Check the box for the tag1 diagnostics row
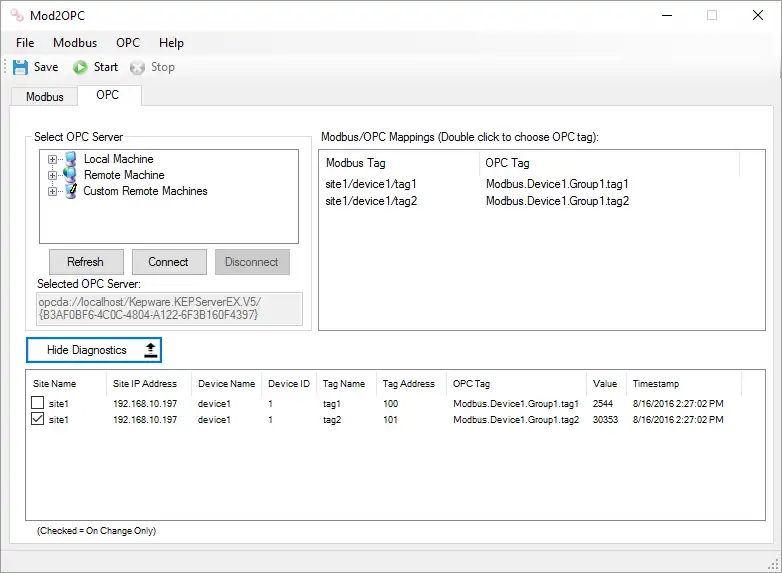Image resolution: width=782 pixels, height=573 pixels. click(x=37, y=402)
